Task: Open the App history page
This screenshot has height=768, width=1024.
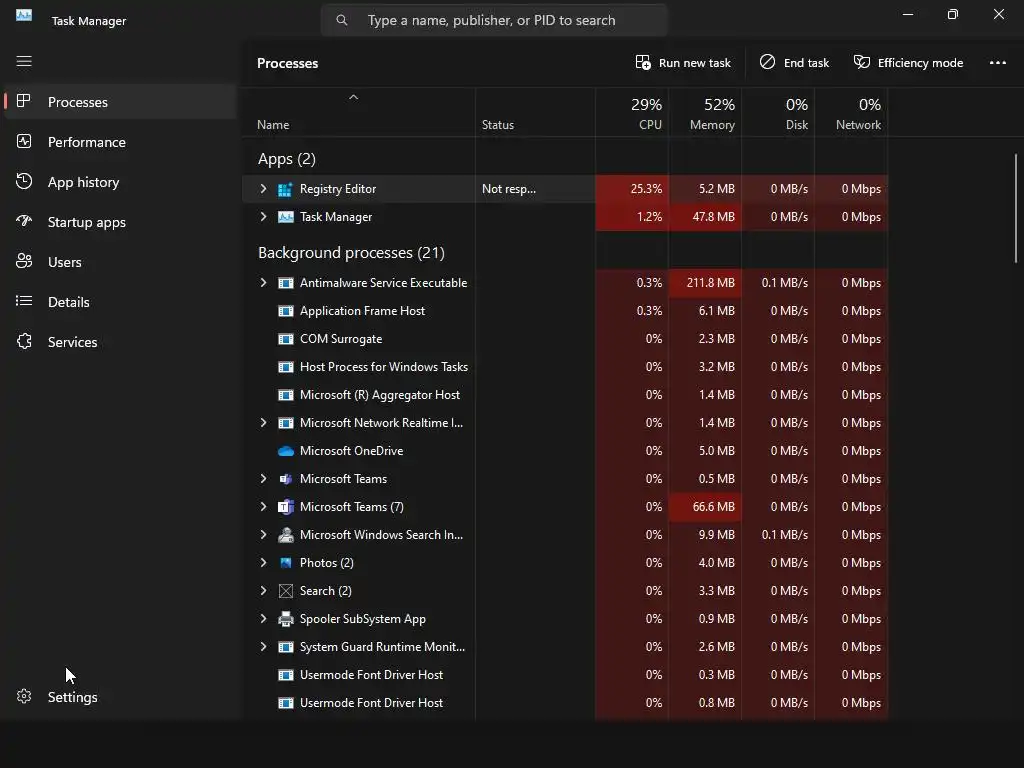Action: pyautogui.click(x=120, y=182)
